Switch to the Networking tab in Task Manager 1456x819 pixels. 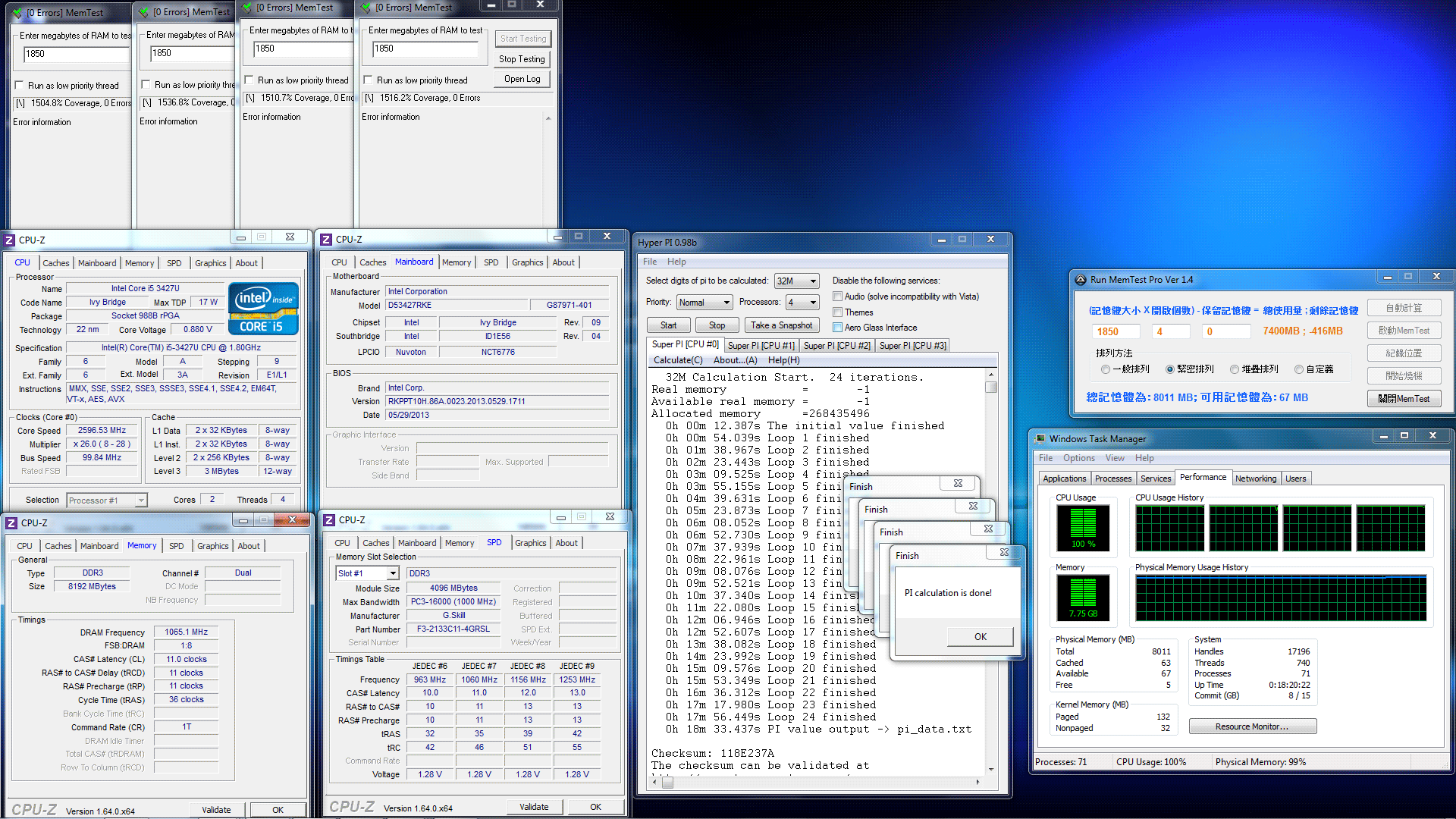[x=1255, y=479]
